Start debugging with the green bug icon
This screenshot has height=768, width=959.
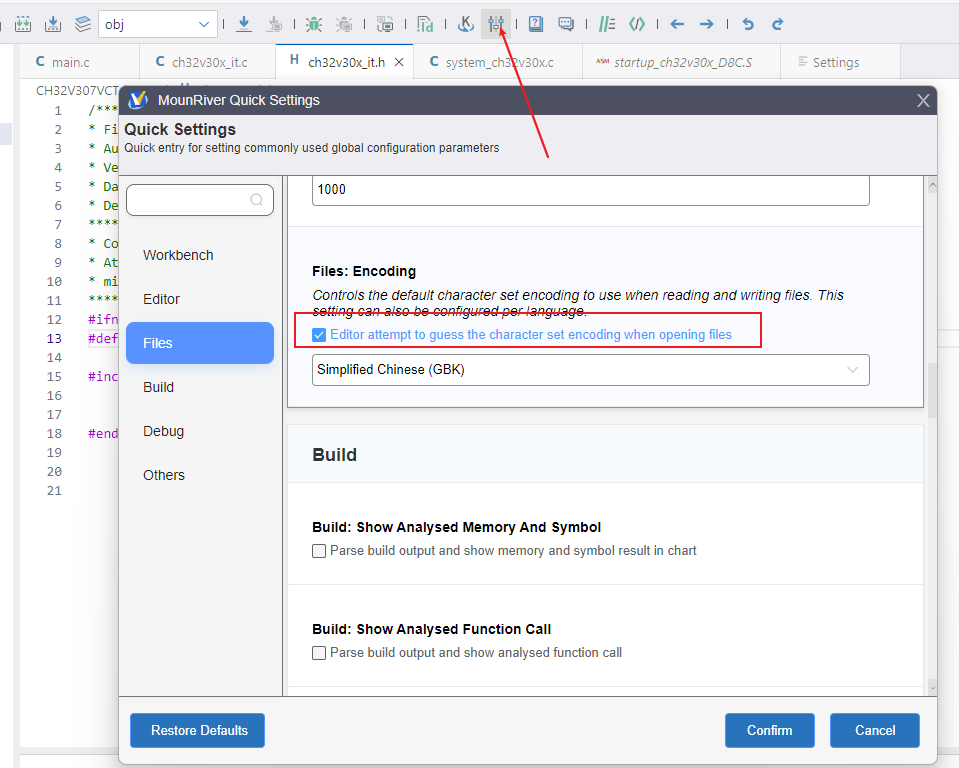(314, 24)
